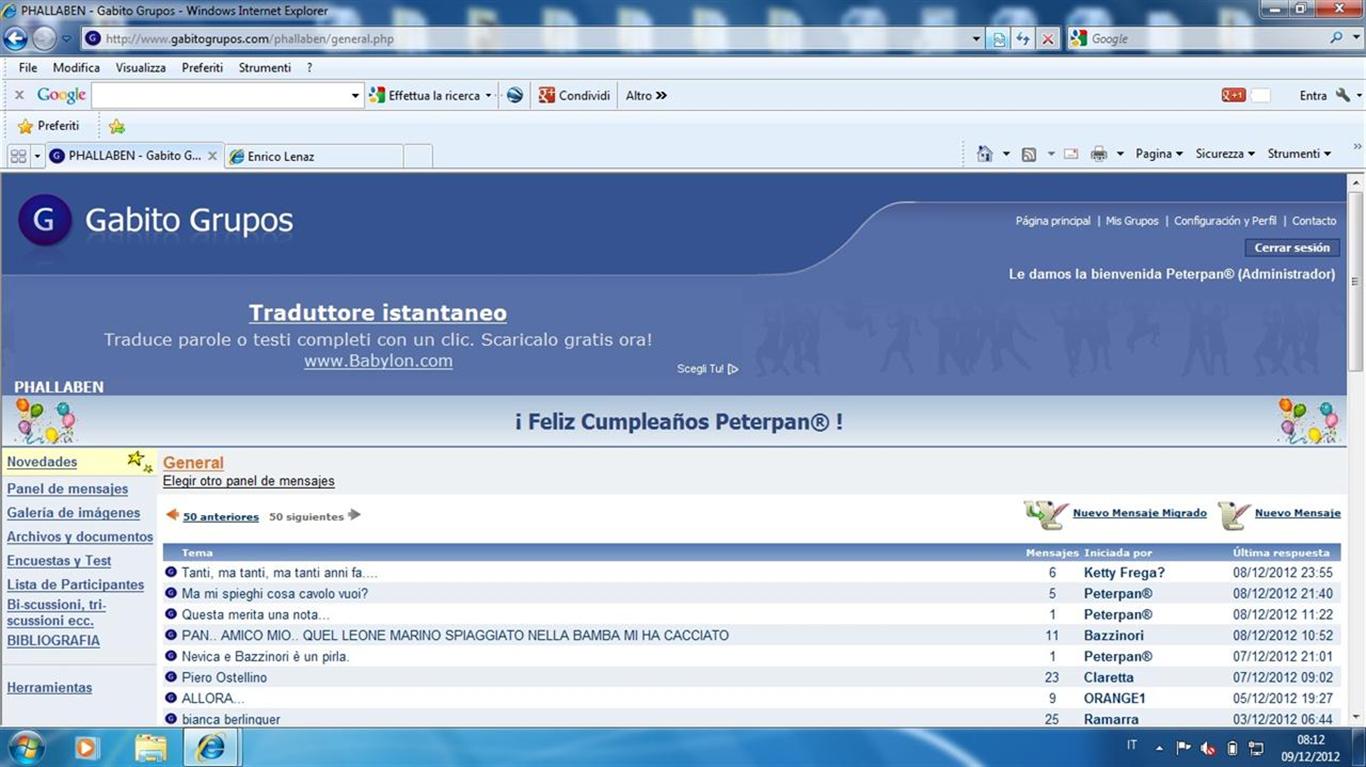
Task: Close the Google toolbar with its X
Action: pyautogui.click(x=19, y=95)
